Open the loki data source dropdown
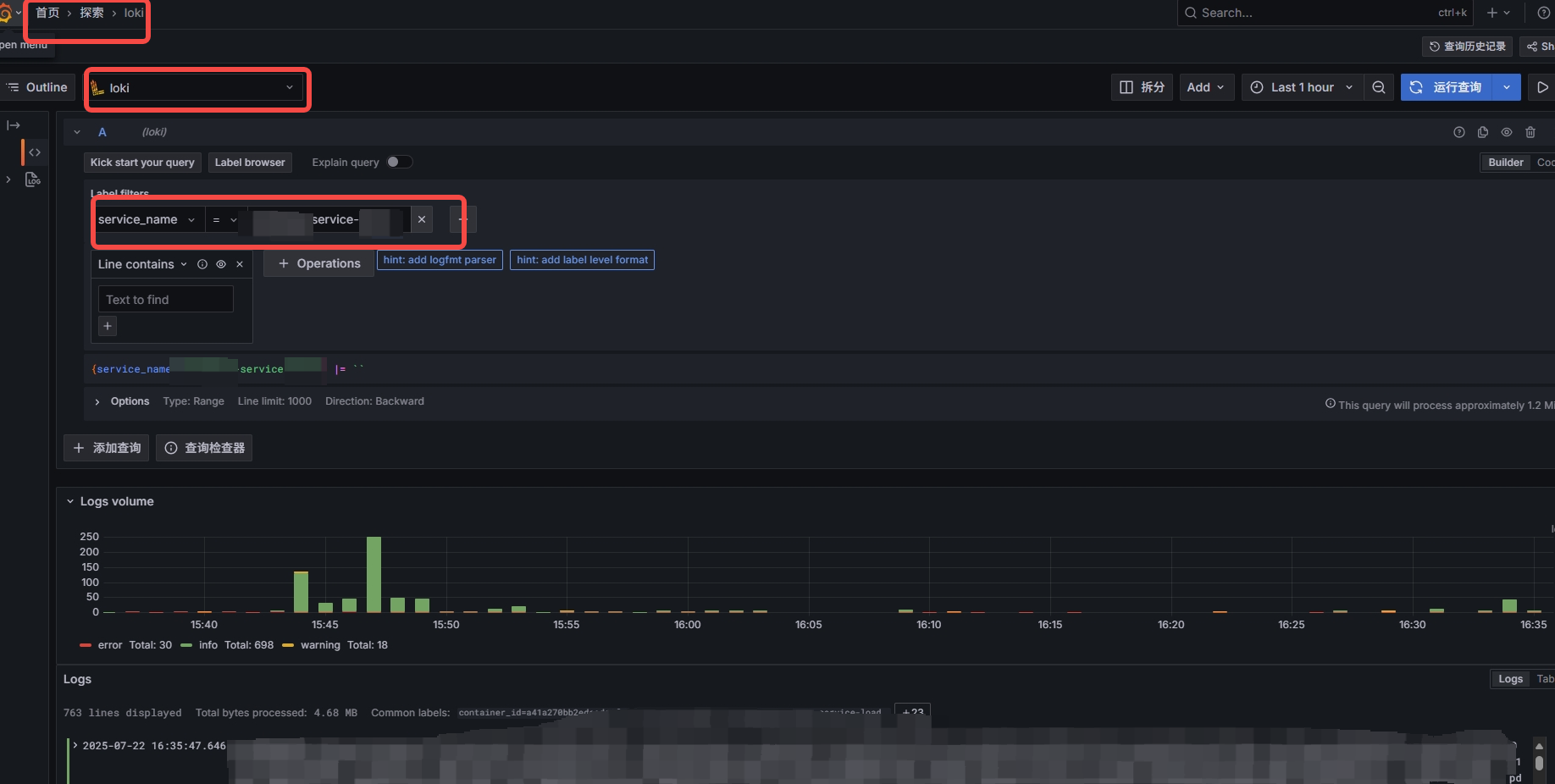The image size is (1555, 784). click(x=196, y=87)
